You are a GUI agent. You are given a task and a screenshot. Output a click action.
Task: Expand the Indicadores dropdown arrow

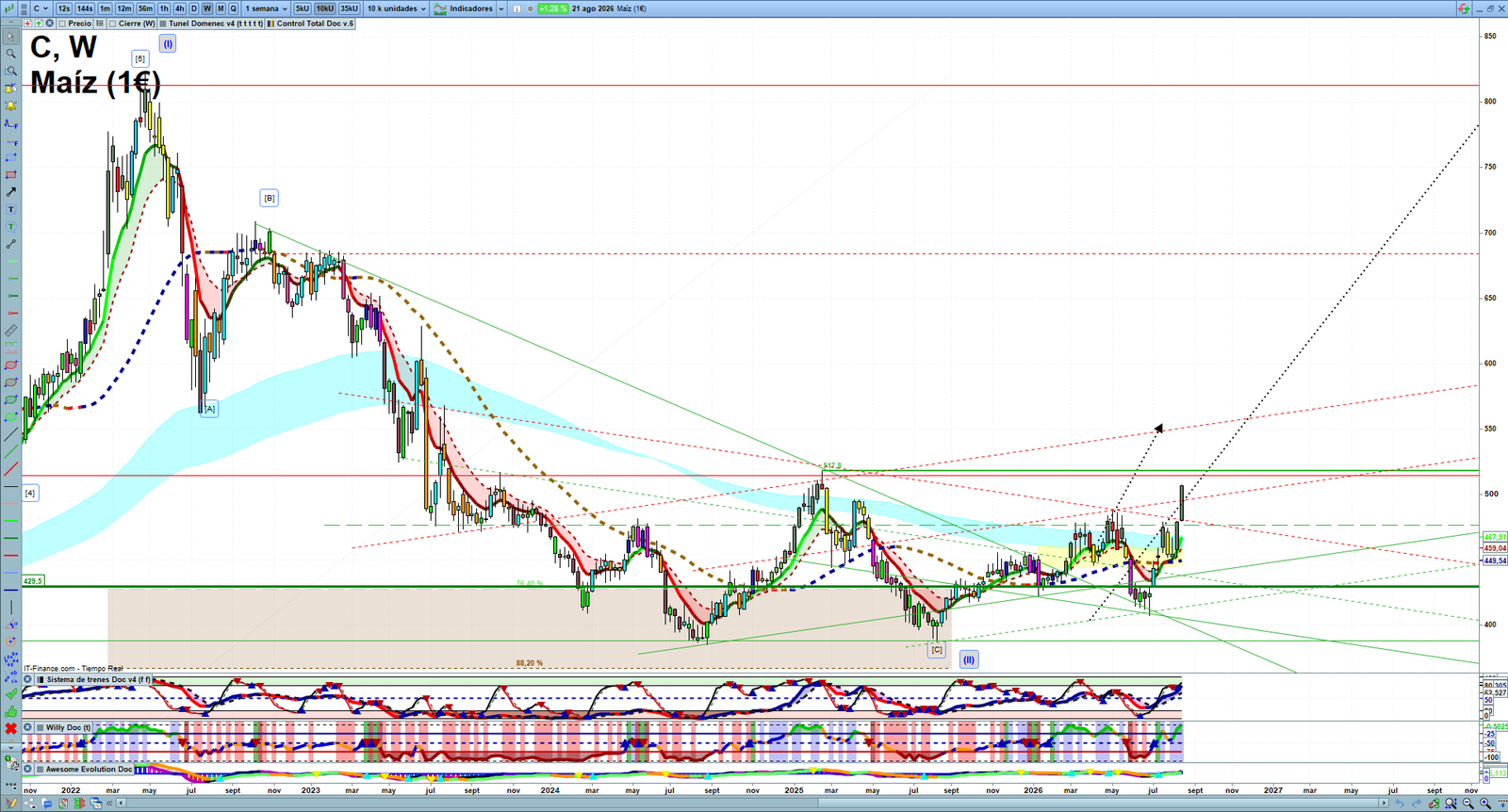coord(500,8)
